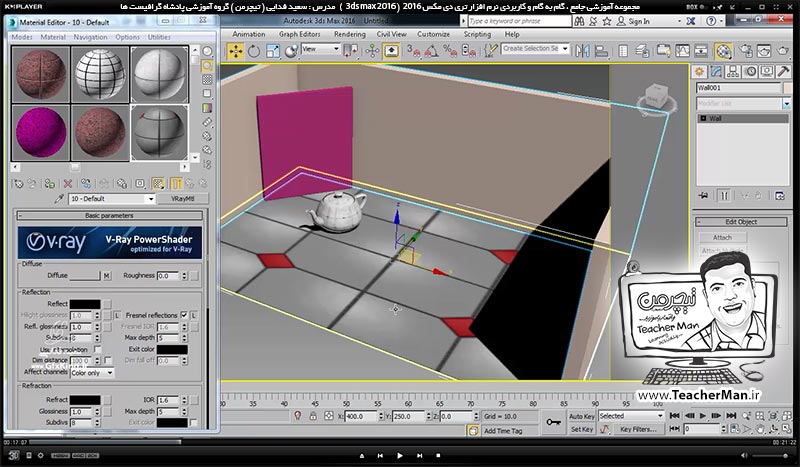Collapse the Basic parameters rollout
The width and height of the screenshot is (800, 467).
click(110, 216)
